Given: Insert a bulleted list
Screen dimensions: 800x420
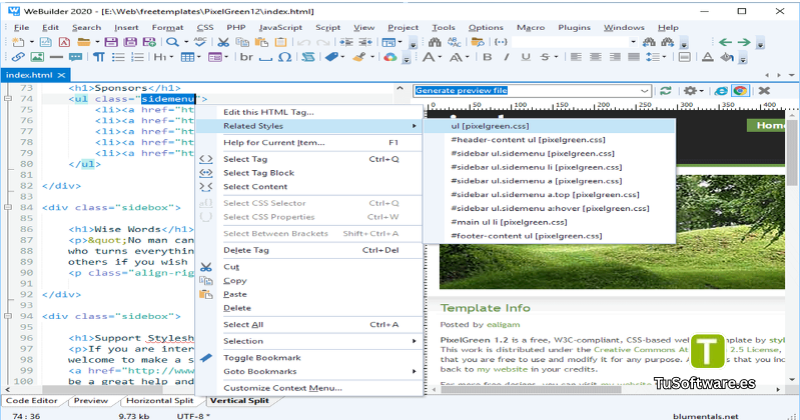Looking at the screenshot, I should [118, 57].
